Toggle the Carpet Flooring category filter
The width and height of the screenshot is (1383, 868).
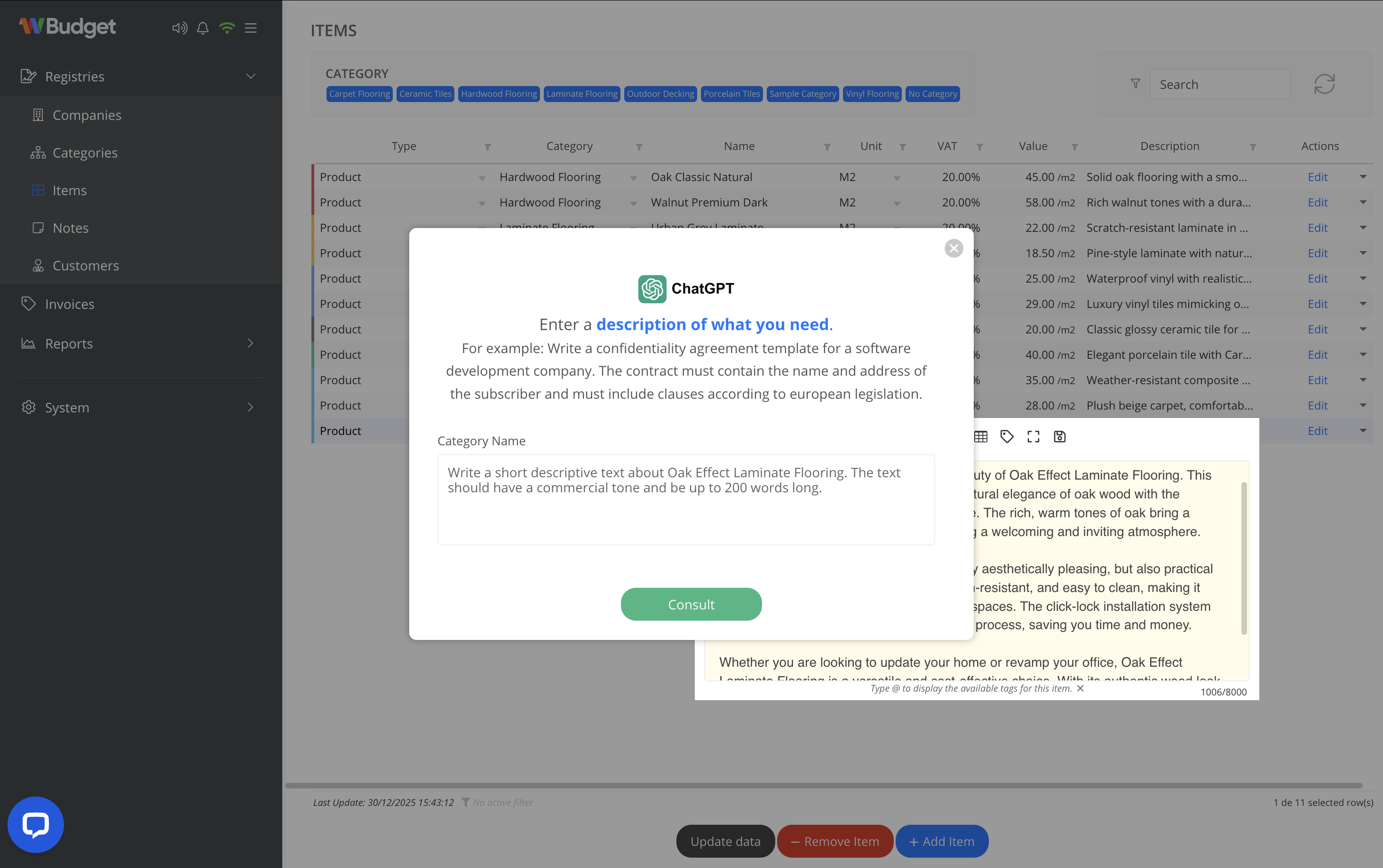pos(359,94)
